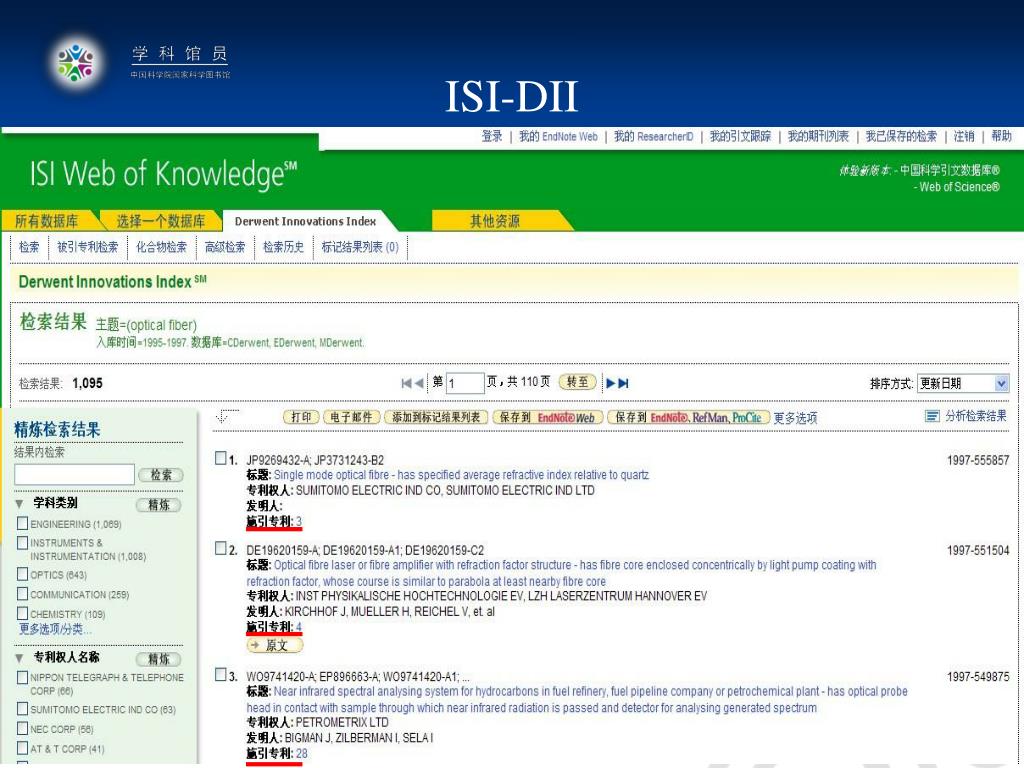Check NIPPON TELEGRAPH & TELEPHONE CORP assignee
The image size is (1024, 768).
click(x=22, y=677)
